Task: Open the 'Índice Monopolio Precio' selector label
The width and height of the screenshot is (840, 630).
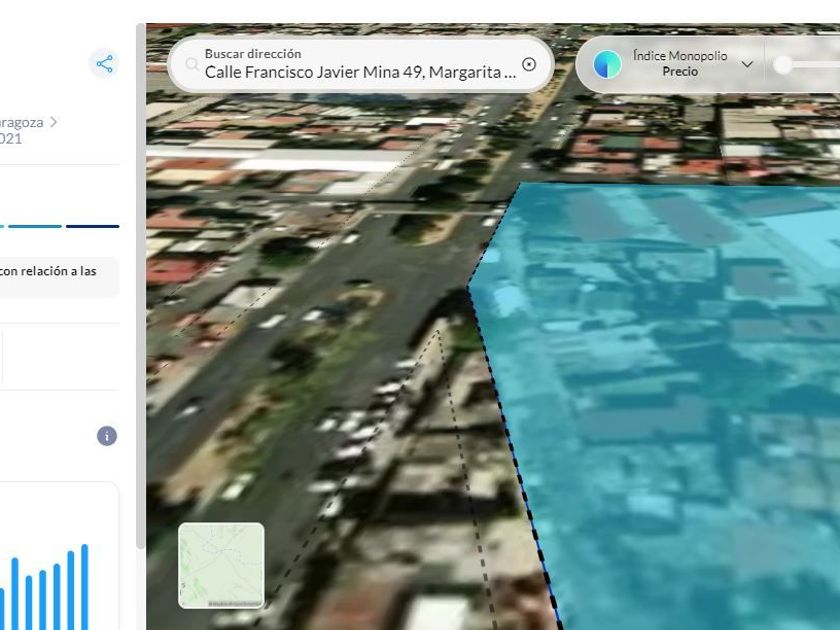Action: [x=680, y=64]
